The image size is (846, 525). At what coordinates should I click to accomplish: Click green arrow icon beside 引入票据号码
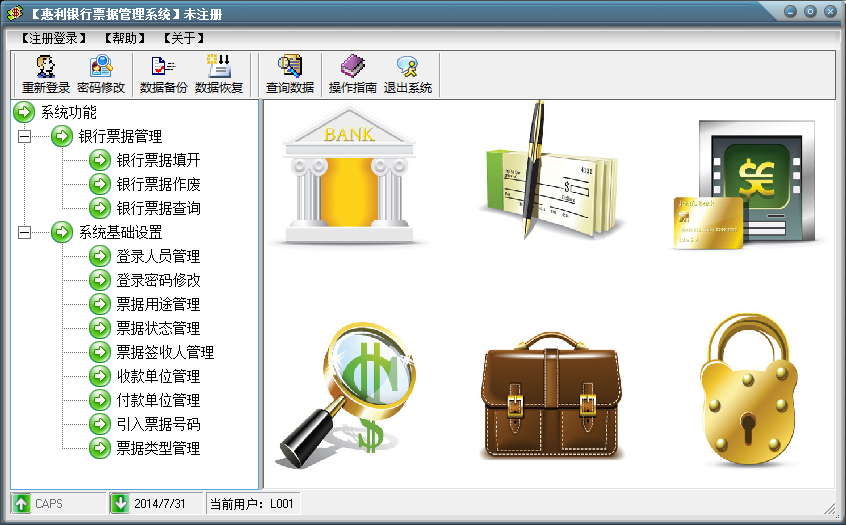100,424
